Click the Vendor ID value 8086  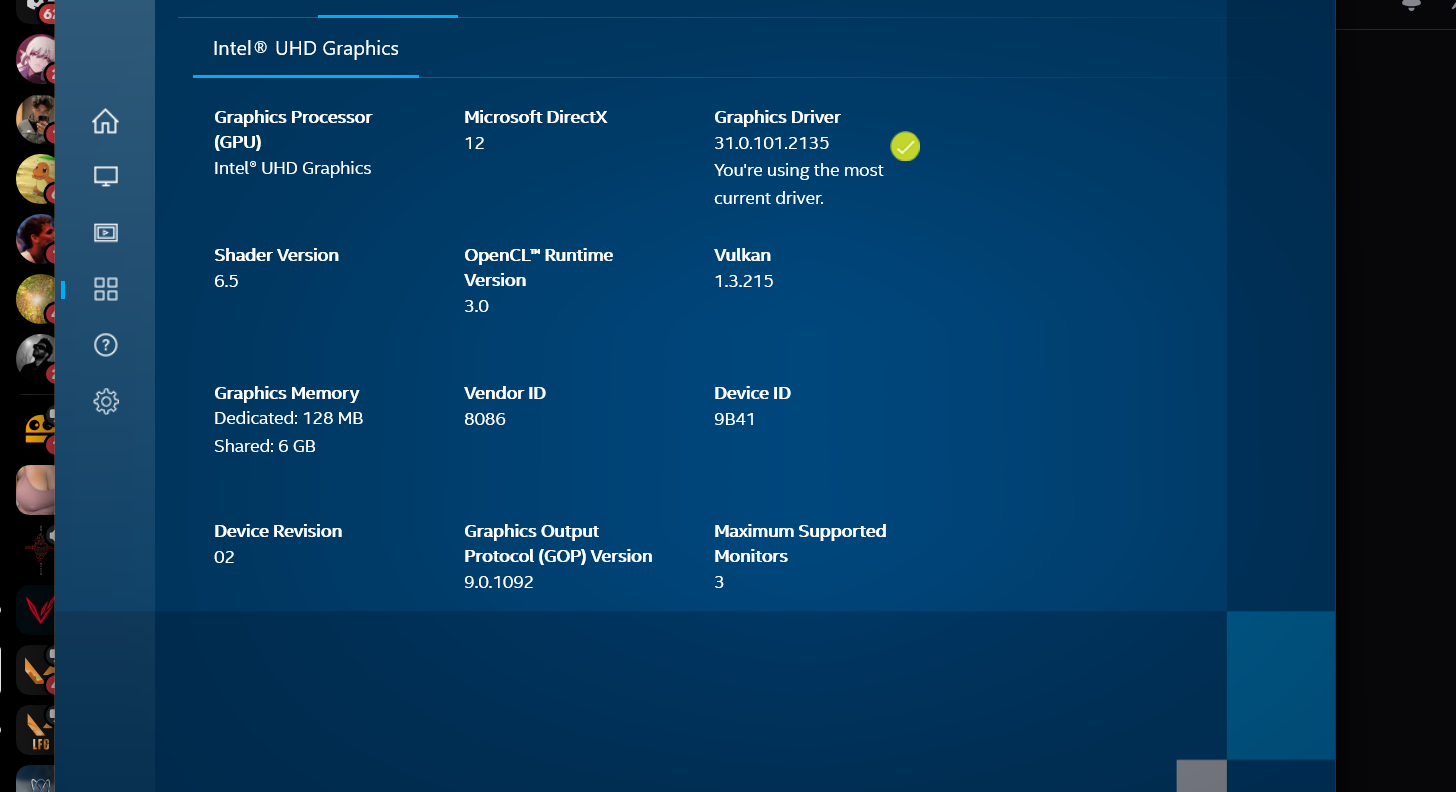point(485,419)
